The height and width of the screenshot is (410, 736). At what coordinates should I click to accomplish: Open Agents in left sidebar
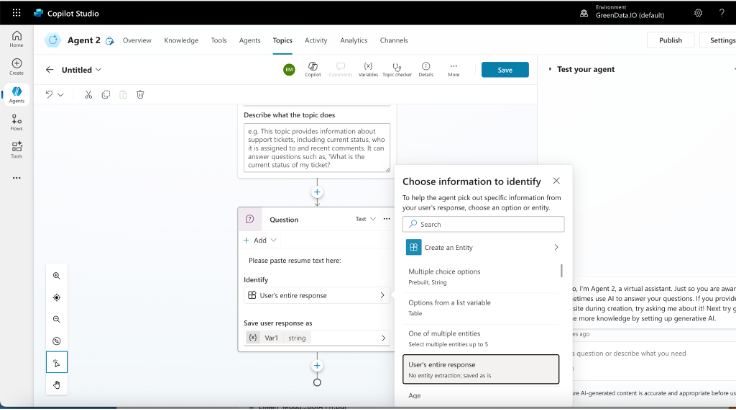(x=16, y=94)
